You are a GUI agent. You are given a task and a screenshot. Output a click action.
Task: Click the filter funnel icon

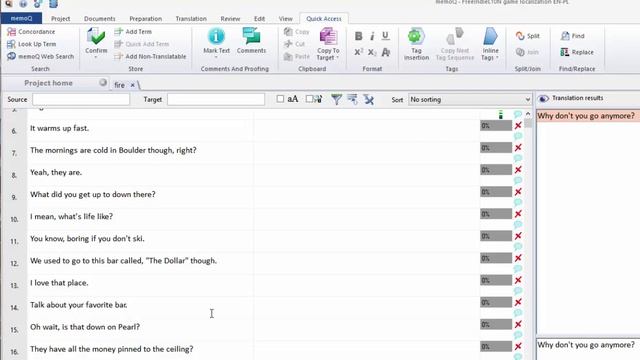(336, 99)
